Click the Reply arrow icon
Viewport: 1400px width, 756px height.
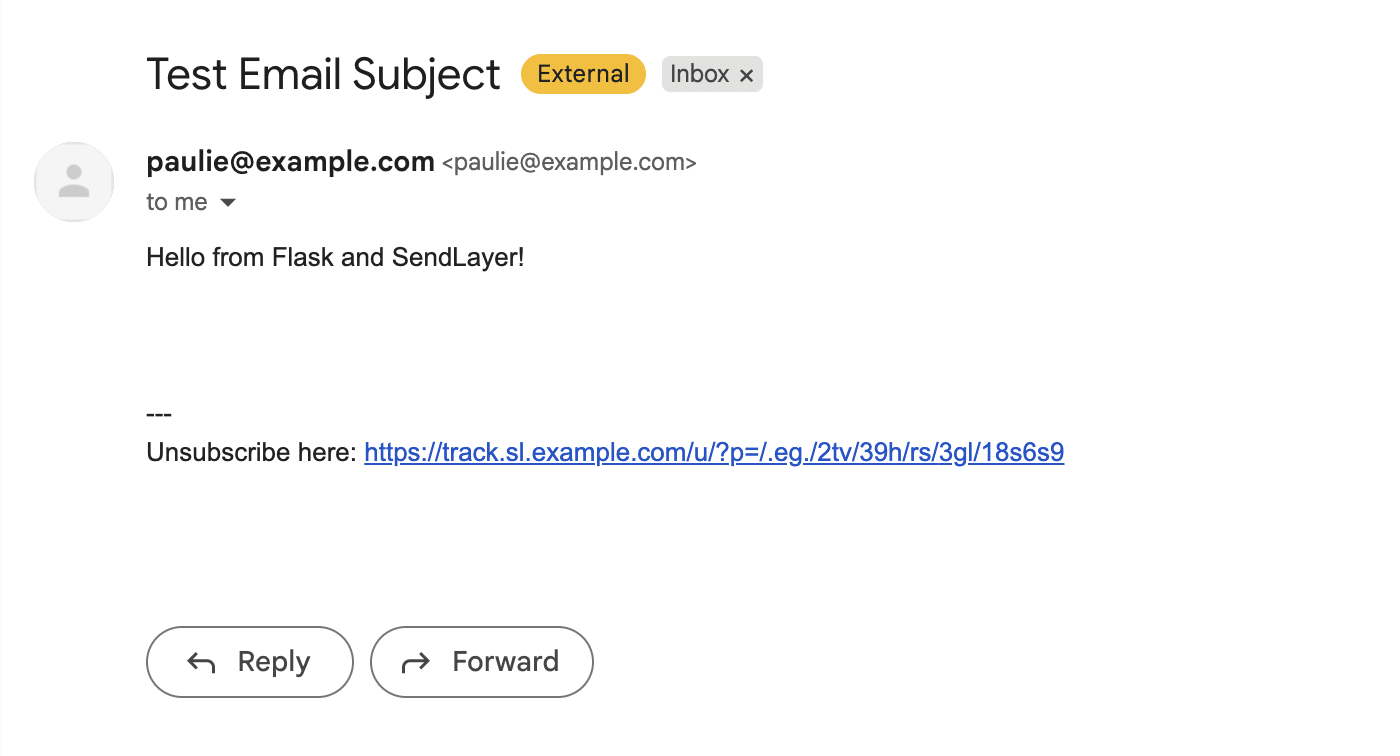coord(202,661)
